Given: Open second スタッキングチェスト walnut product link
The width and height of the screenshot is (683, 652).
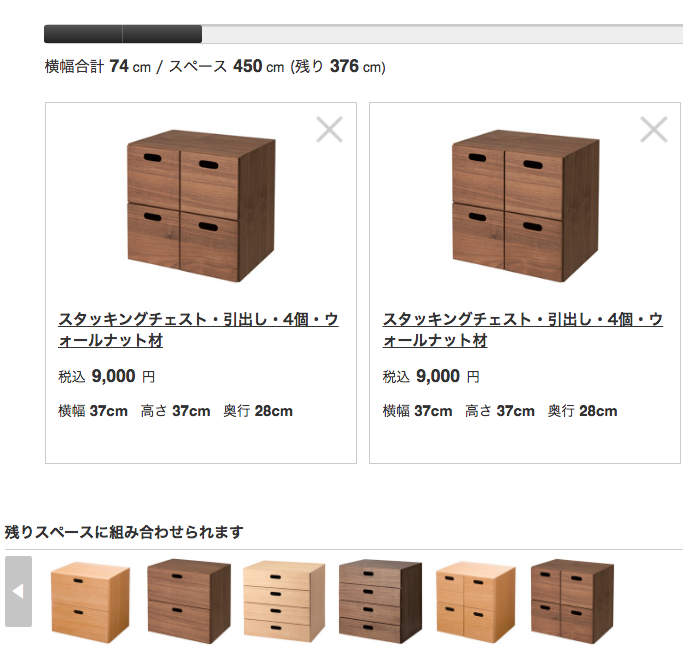Looking at the screenshot, I should 523,330.
